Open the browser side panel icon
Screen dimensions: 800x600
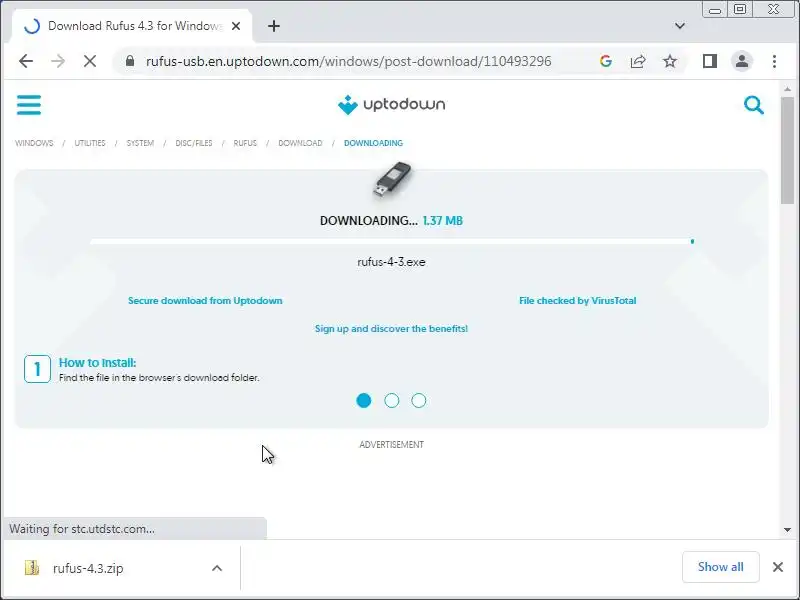(710, 61)
